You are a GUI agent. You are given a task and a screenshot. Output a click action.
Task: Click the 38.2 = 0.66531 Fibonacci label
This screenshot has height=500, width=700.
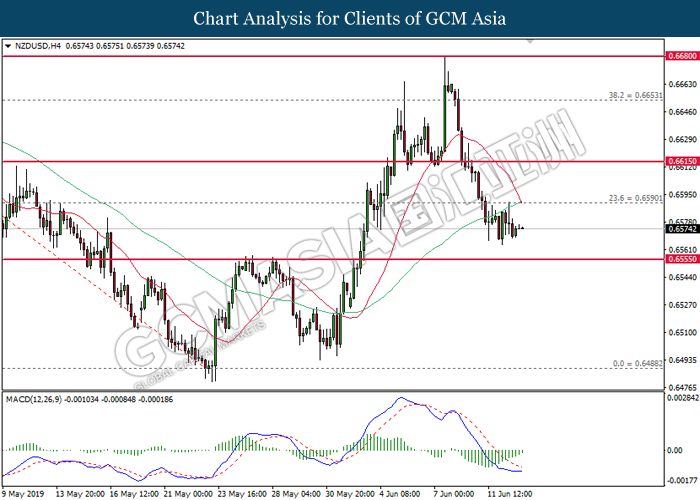(636, 95)
